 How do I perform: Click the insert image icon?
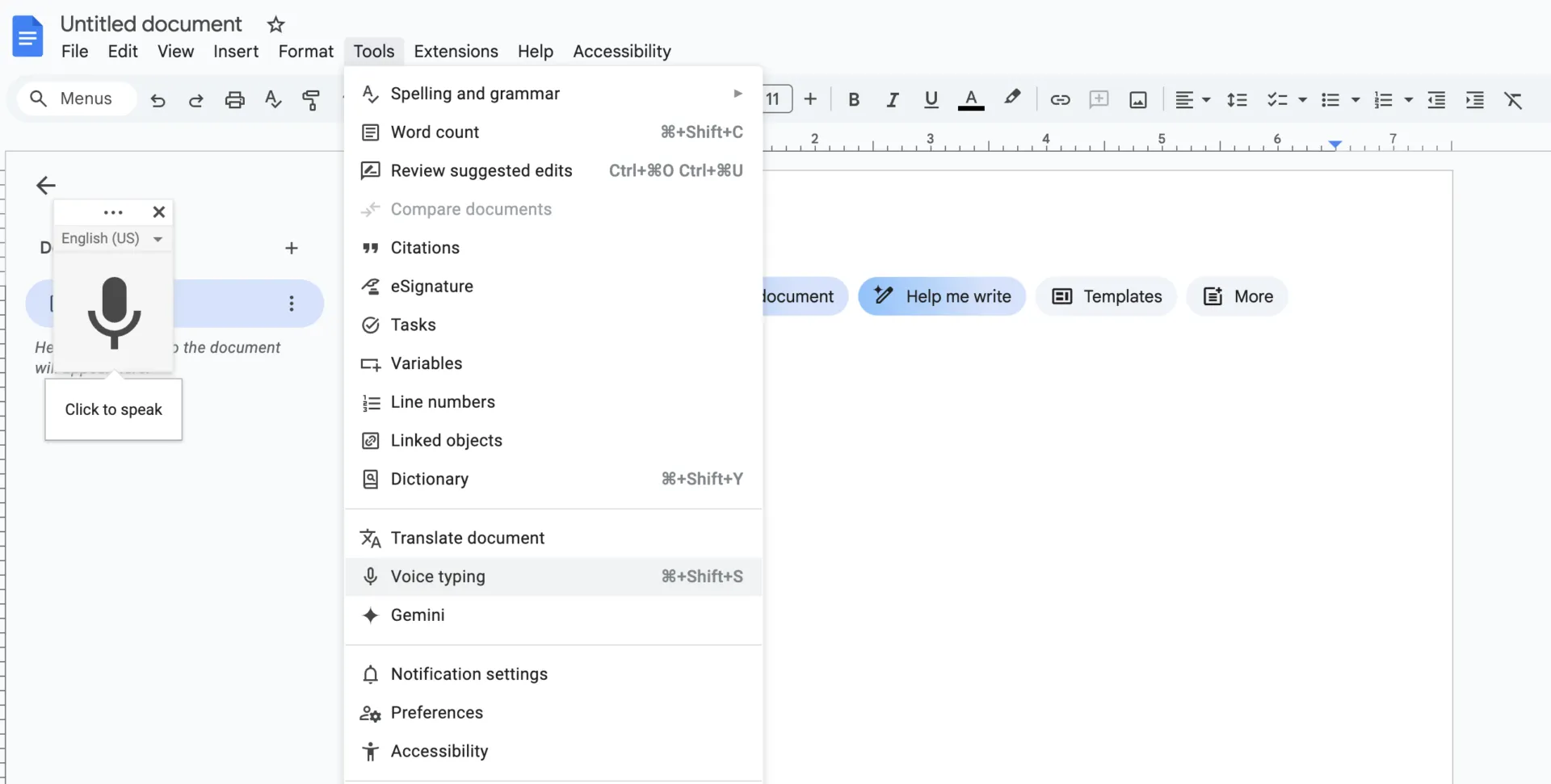(1137, 100)
